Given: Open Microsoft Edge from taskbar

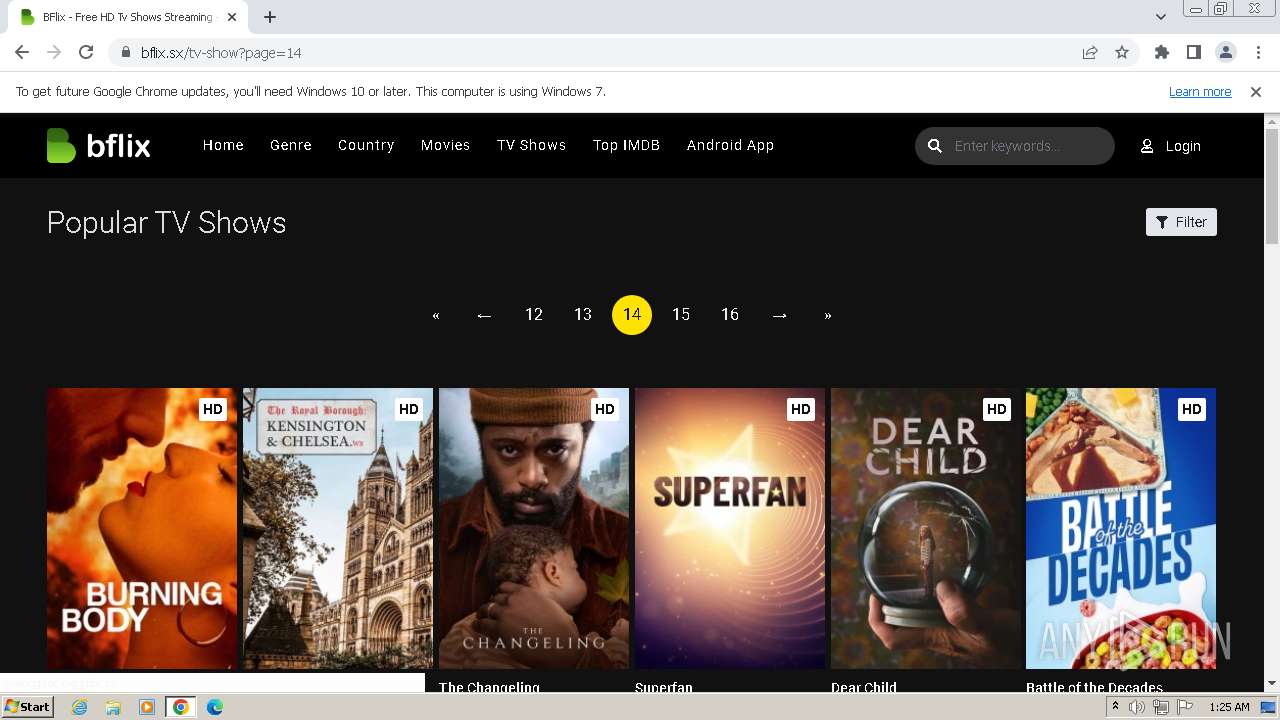Looking at the screenshot, I should click(214, 707).
